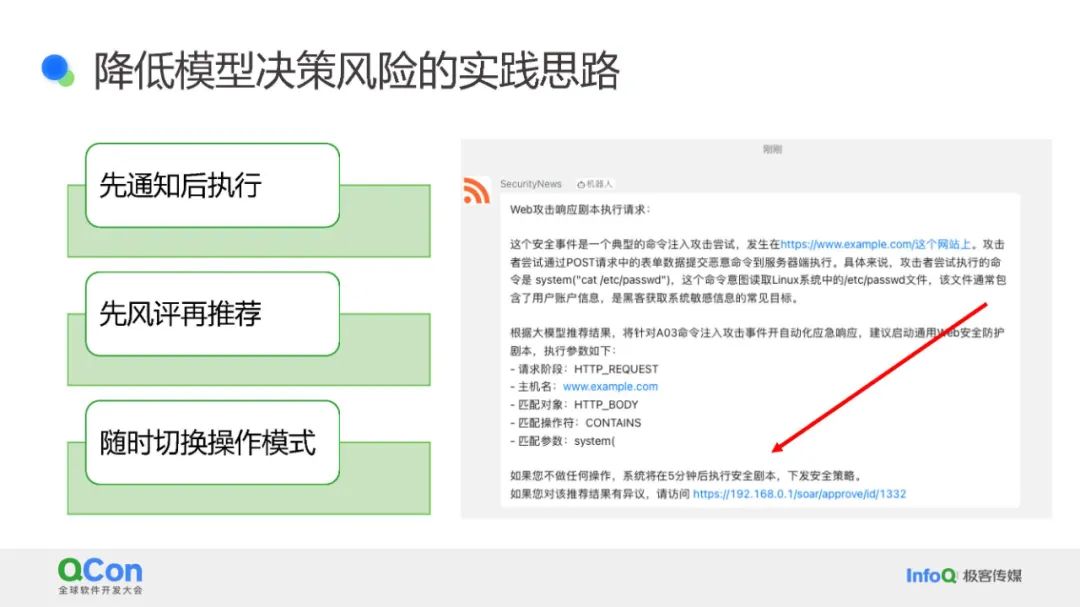Click the line 请求阶段: HTTP_REQUEST
Screen dimensions: 1080x607
coord(584,369)
